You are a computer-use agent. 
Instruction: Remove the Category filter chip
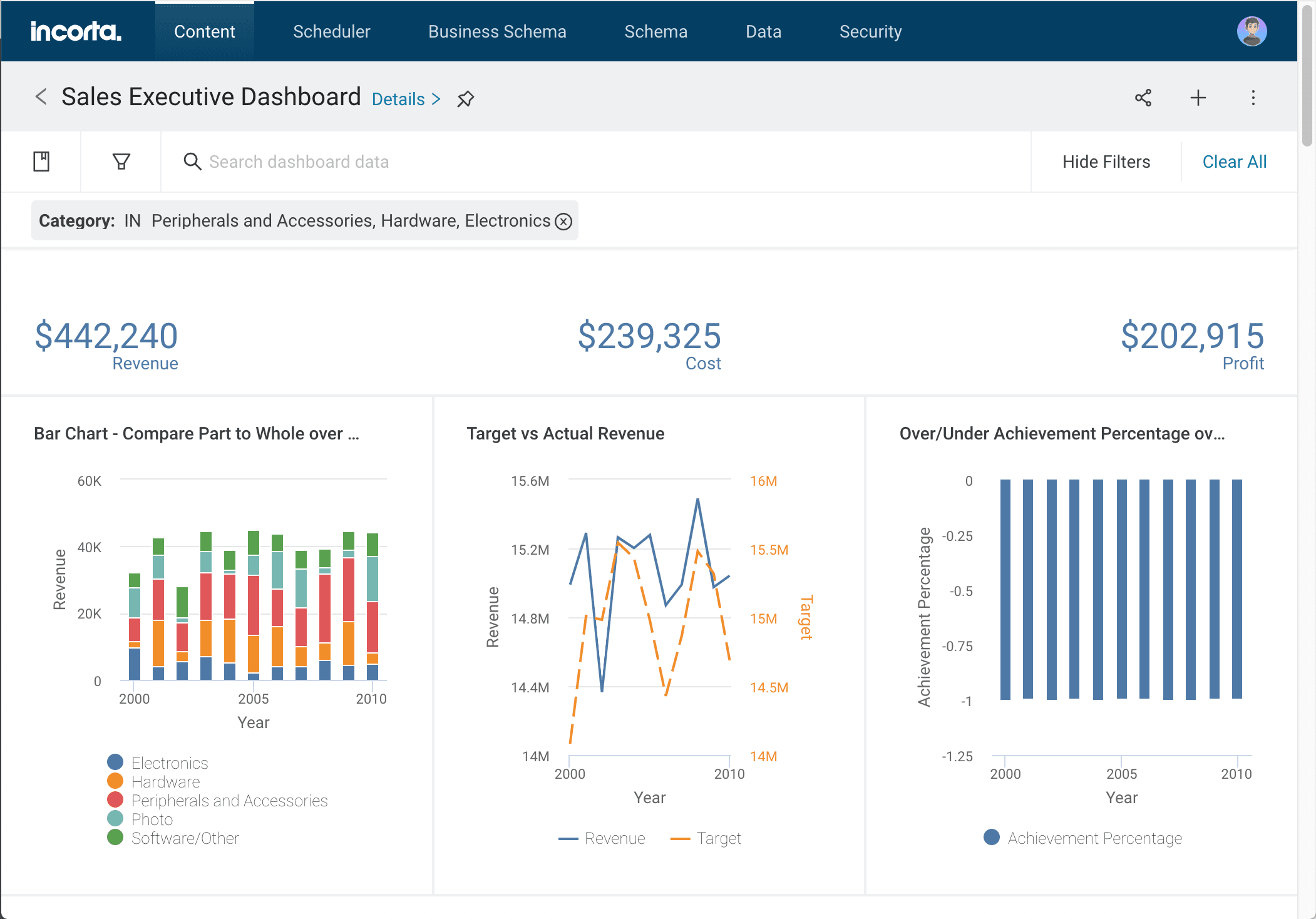pyautogui.click(x=563, y=221)
